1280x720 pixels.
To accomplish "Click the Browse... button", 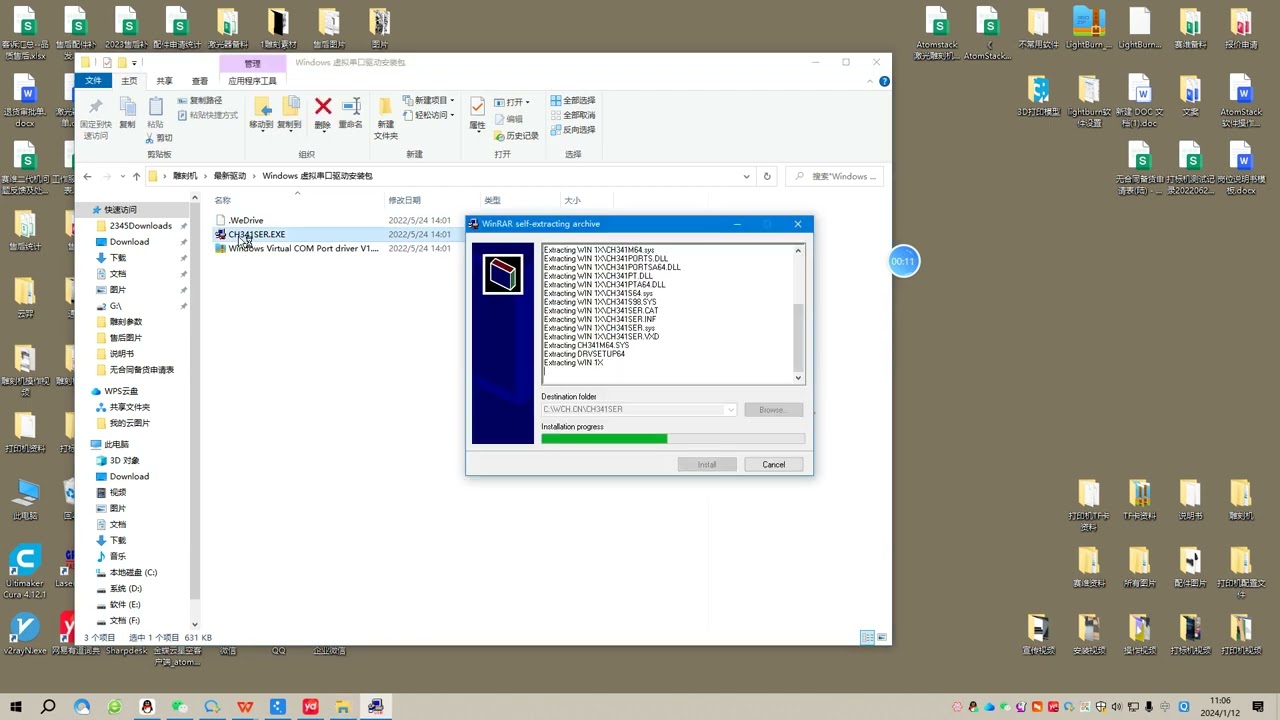I will [x=772, y=409].
